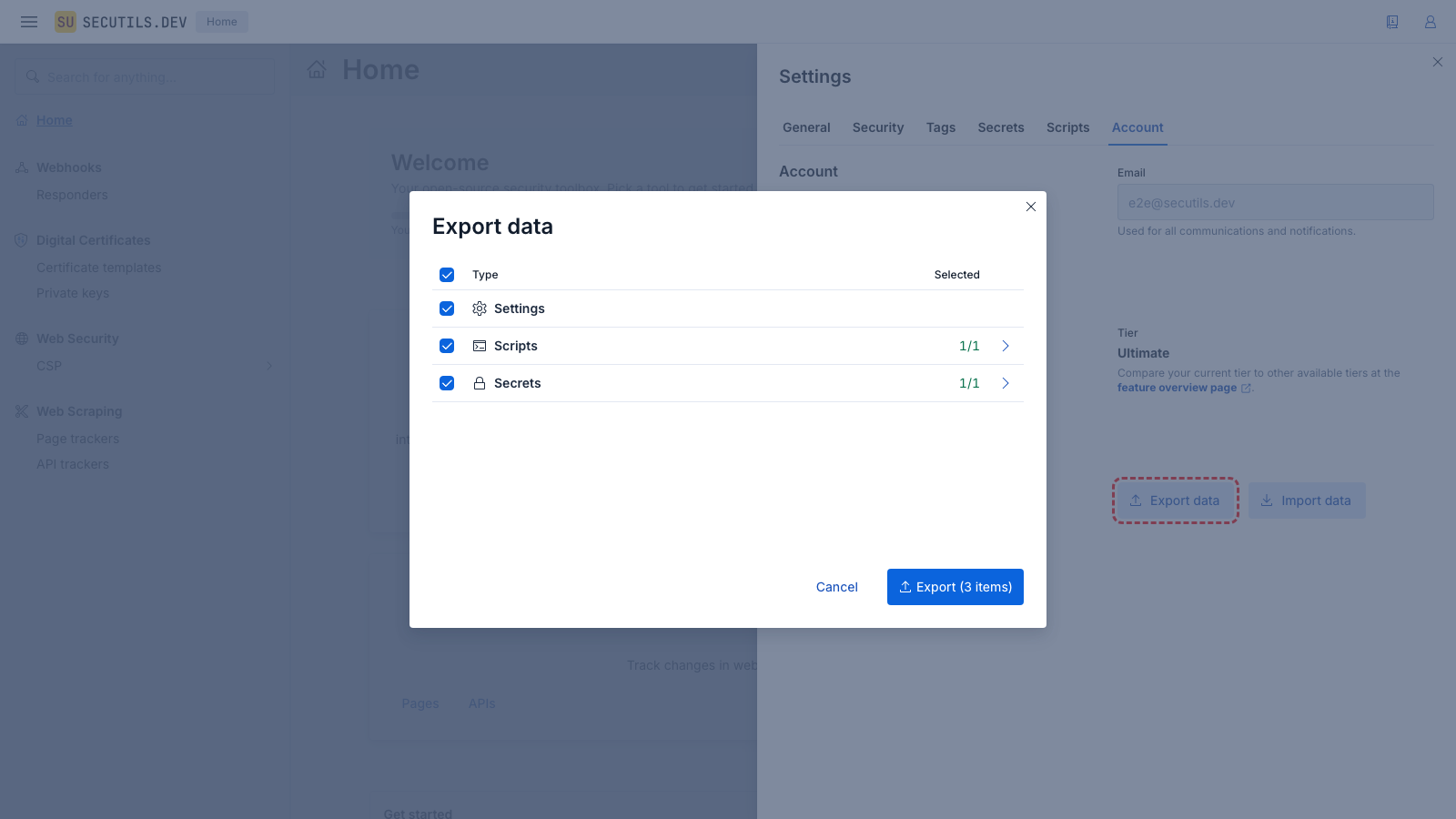1456x819 pixels.
Task: Cancel the export dialog
Action: [x=837, y=587]
